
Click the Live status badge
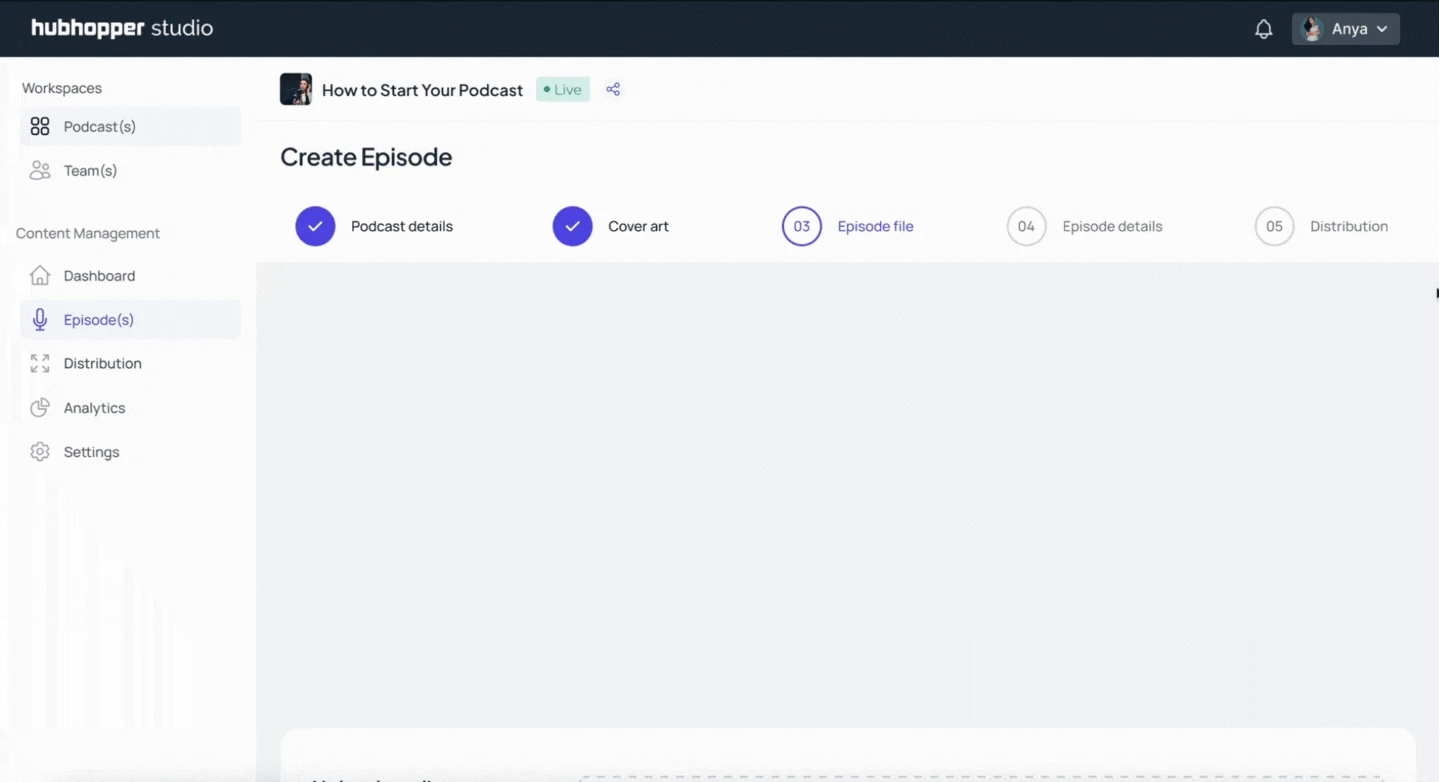point(563,89)
